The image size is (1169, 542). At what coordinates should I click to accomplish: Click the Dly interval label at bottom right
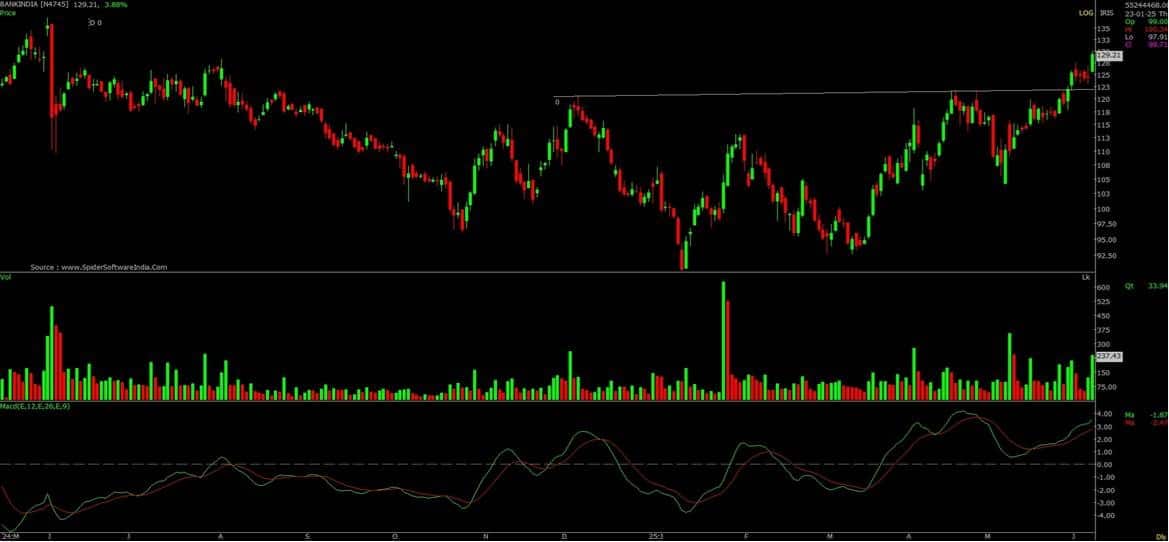(x=1160, y=536)
